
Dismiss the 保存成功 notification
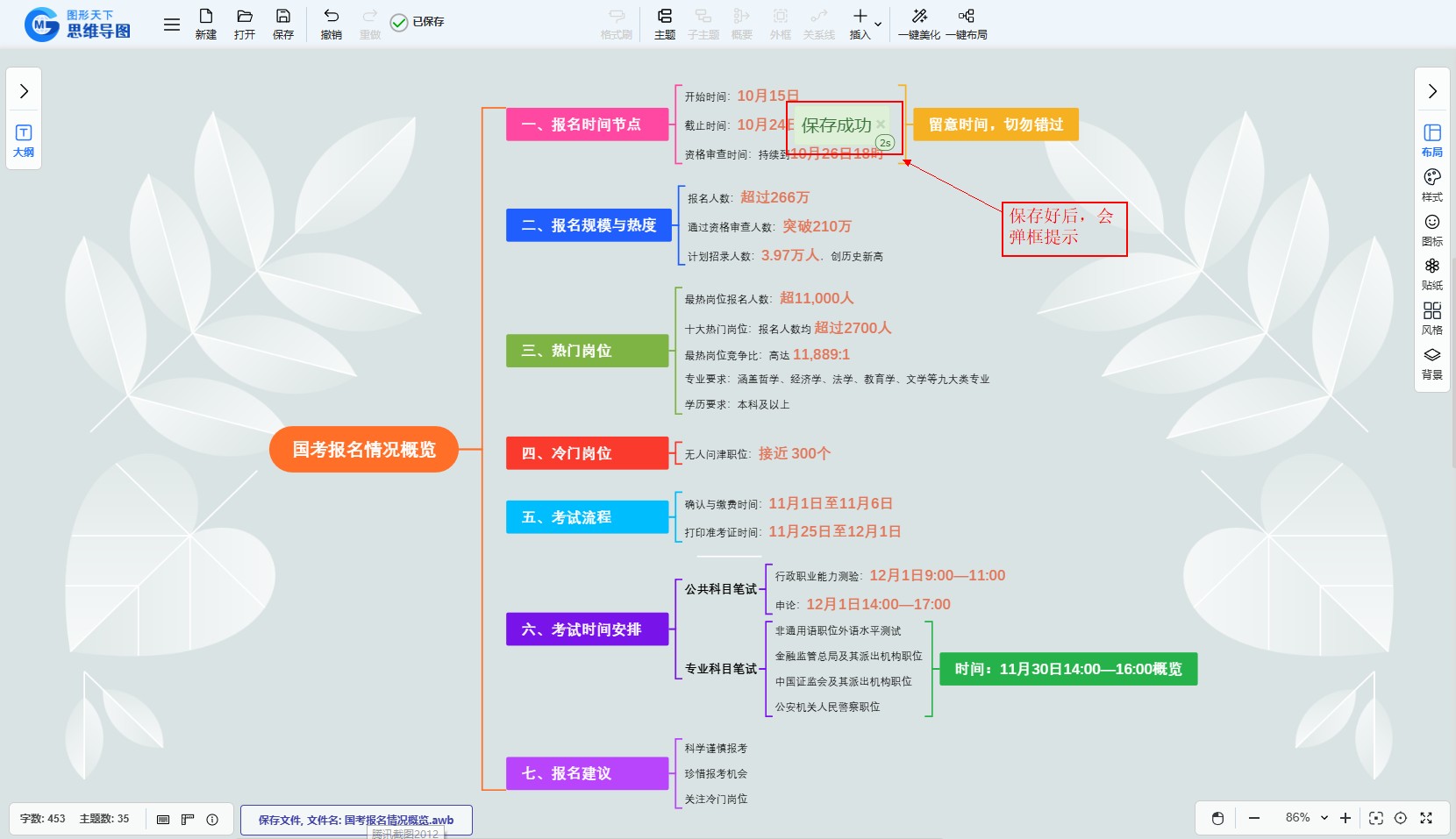(881, 124)
